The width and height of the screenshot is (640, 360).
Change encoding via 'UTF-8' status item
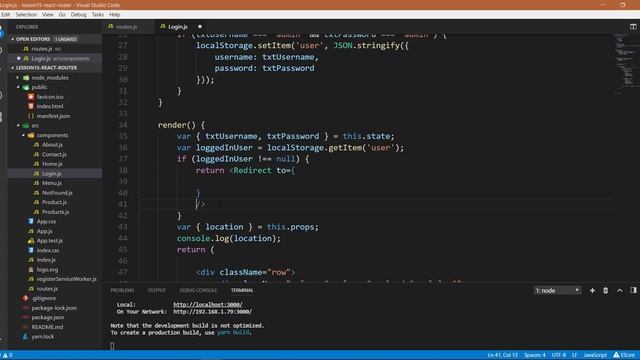click(x=559, y=355)
